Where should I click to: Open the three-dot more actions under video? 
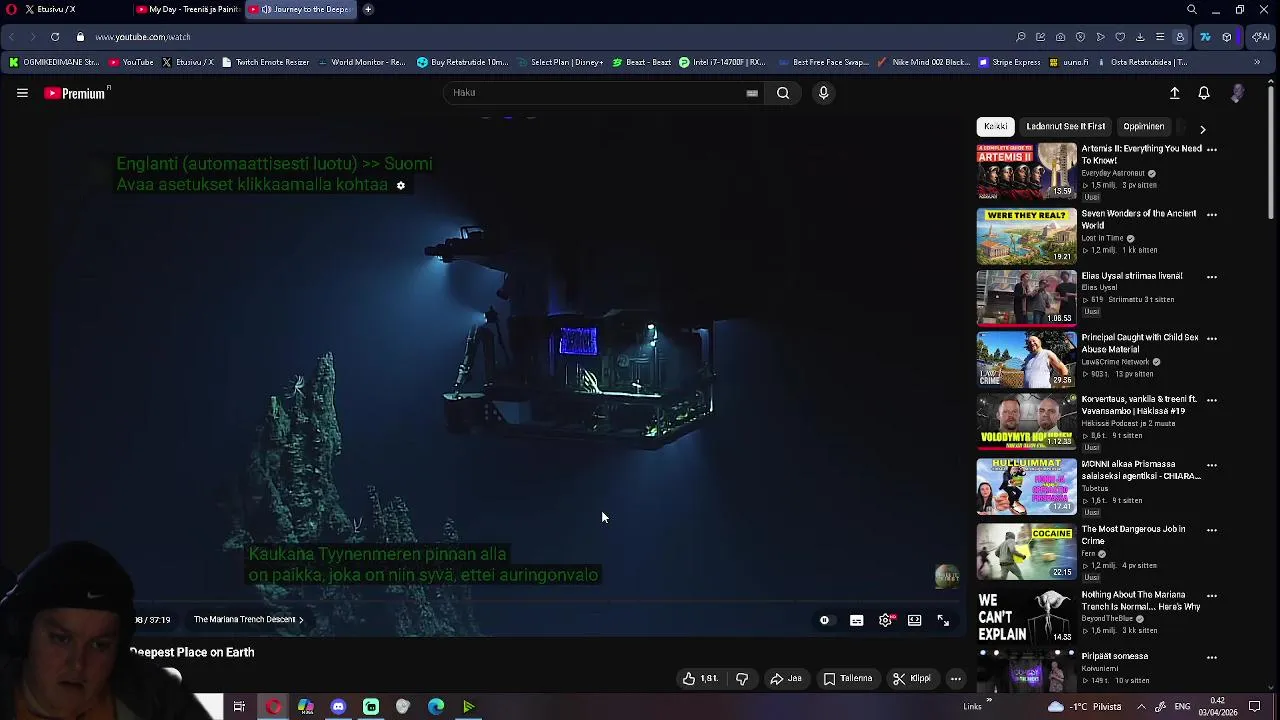point(956,679)
